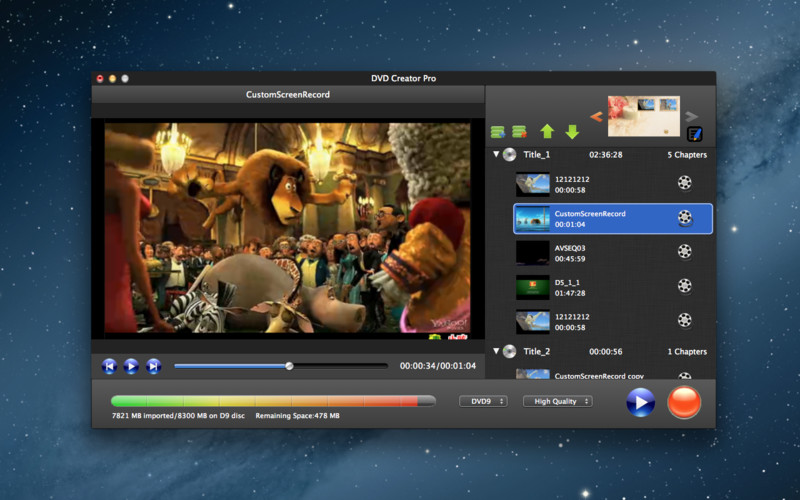Image resolution: width=800 pixels, height=500 pixels.
Task: Go to previous menu template (orange arrow)
Action: 596,117
